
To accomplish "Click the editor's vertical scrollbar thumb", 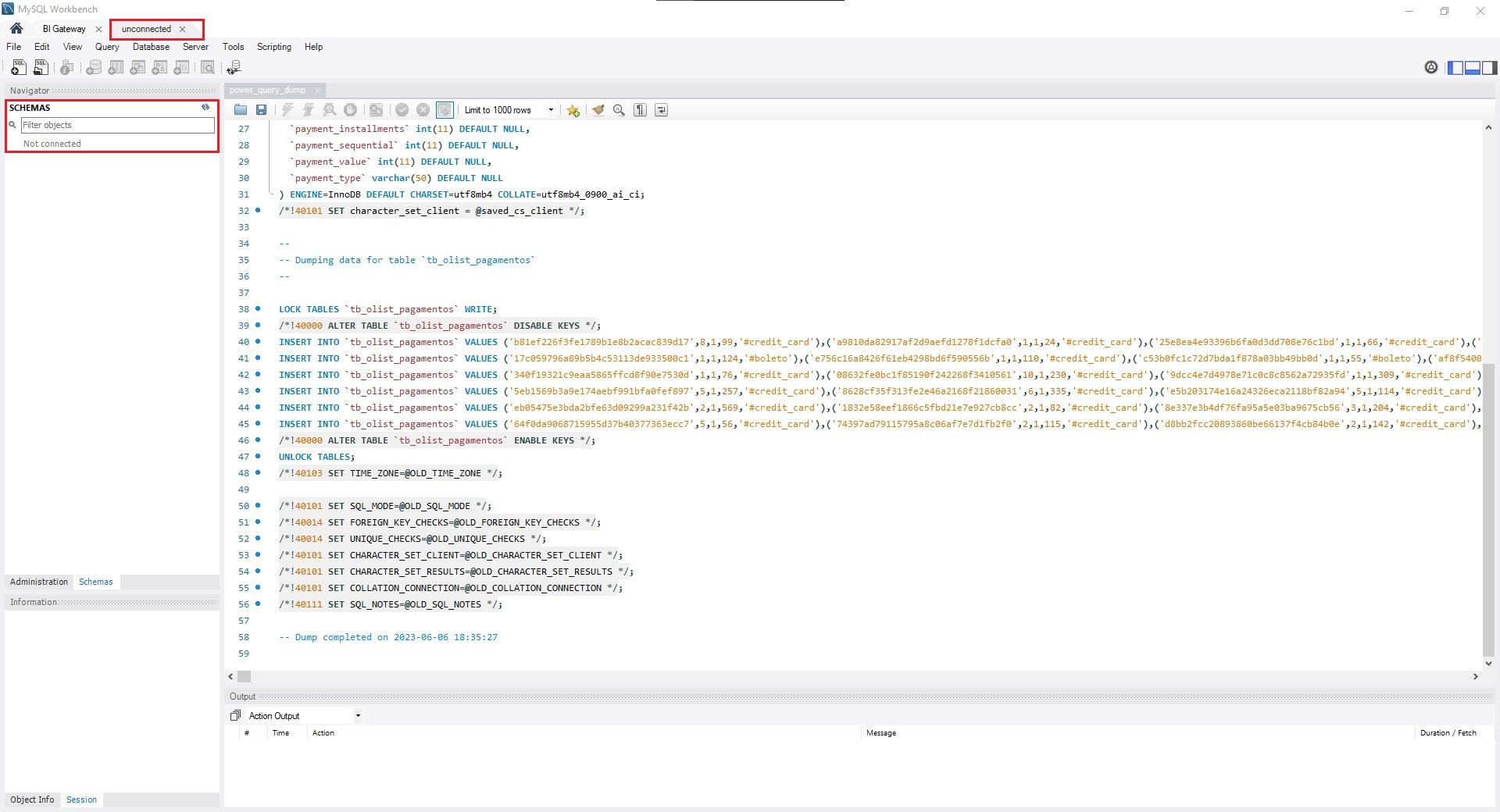I will click(x=1488, y=511).
